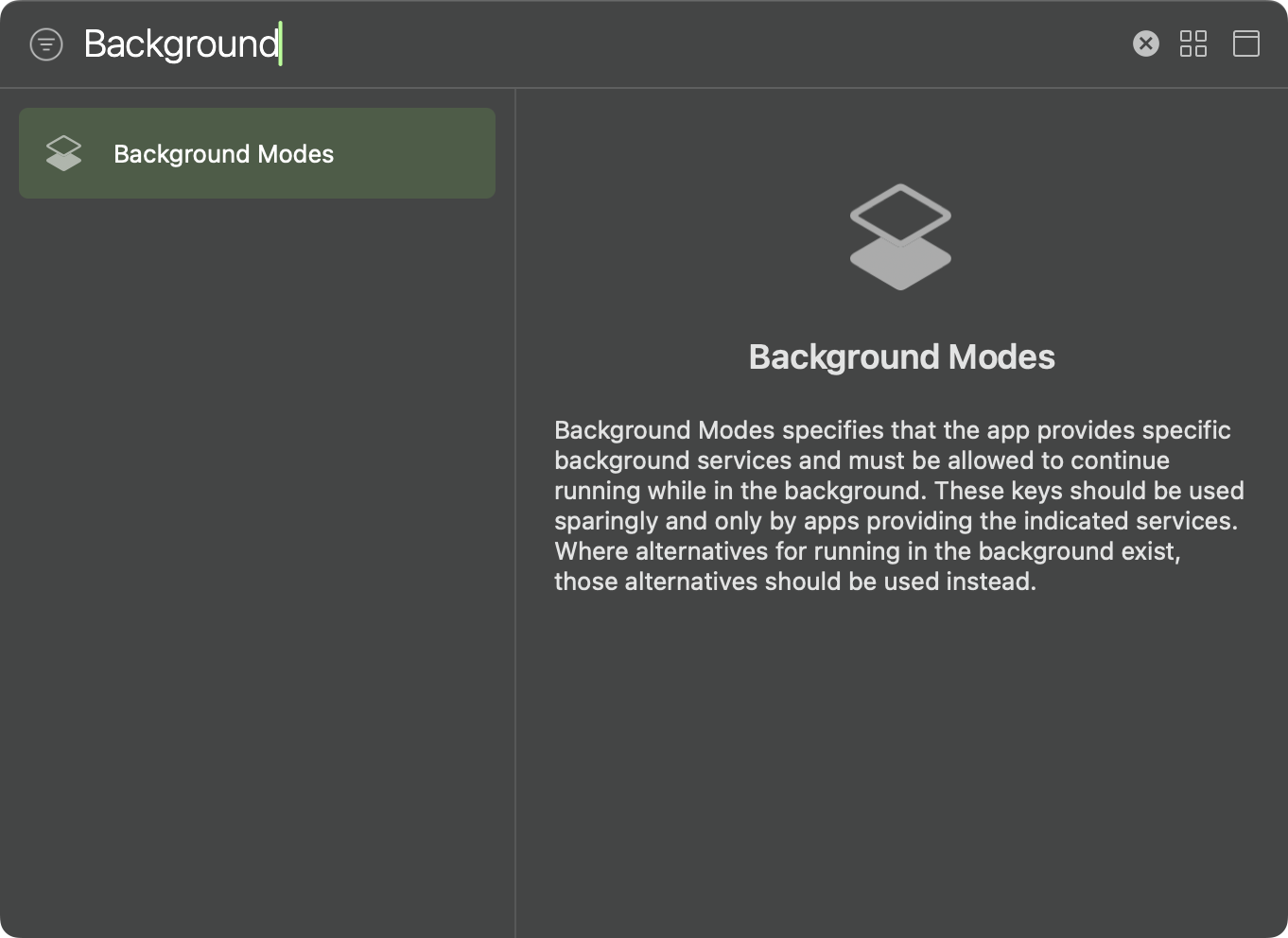Click the horizontal separator under the search bar

tap(643, 88)
